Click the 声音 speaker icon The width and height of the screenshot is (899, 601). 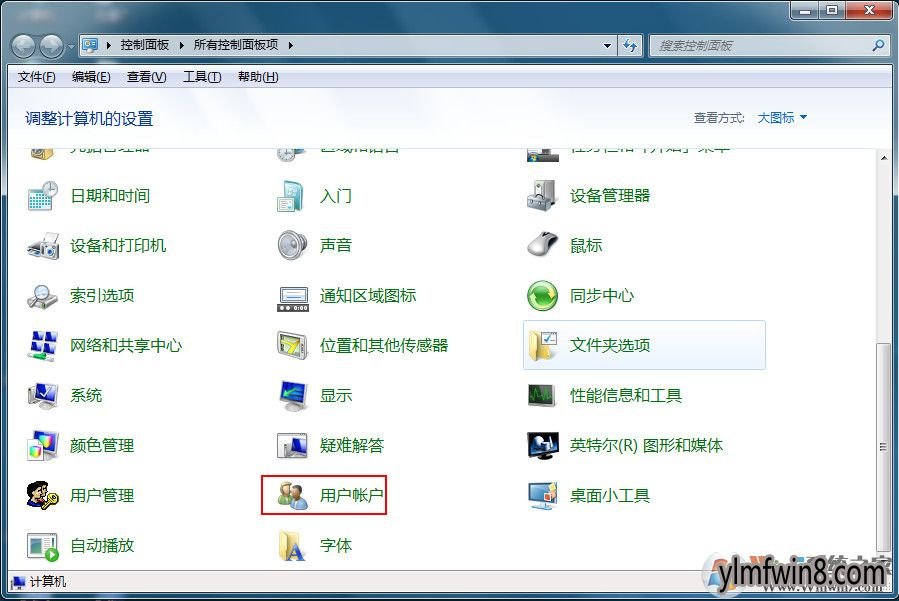click(x=292, y=245)
